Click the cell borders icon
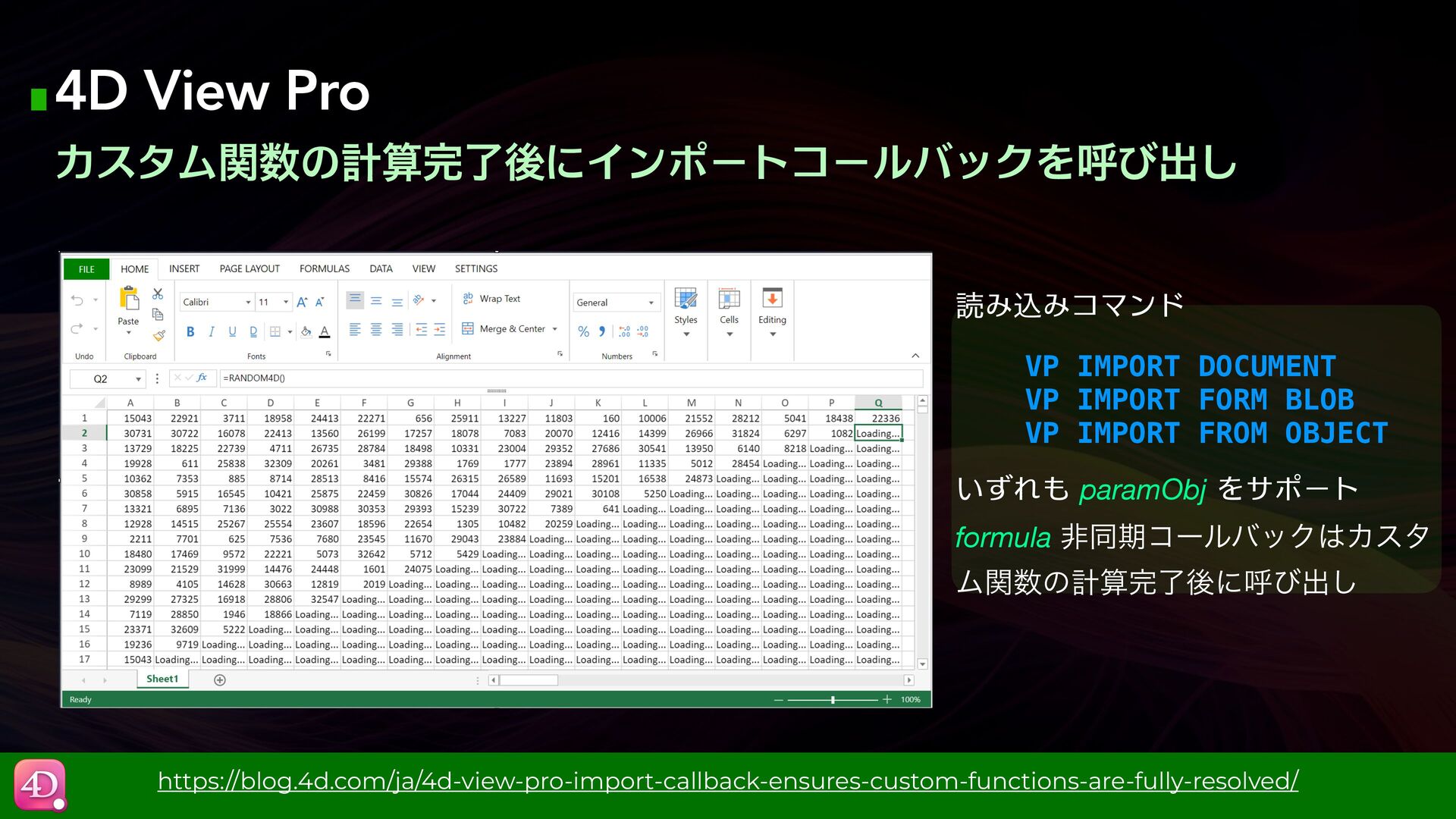 click(275, 331)
